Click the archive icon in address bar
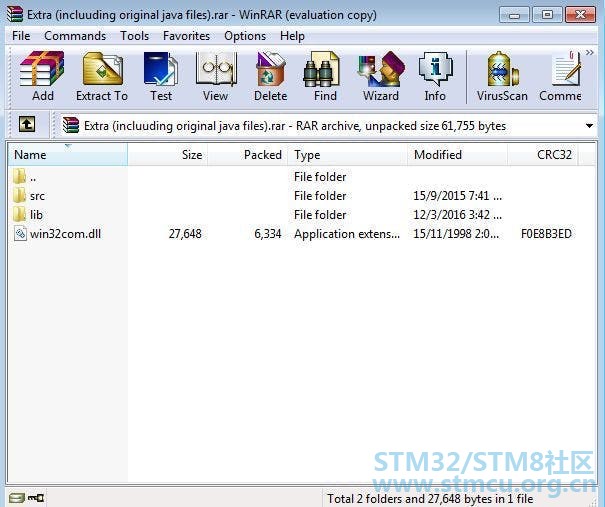The width and height of the screenshot is (605, 507). (71, 125)
